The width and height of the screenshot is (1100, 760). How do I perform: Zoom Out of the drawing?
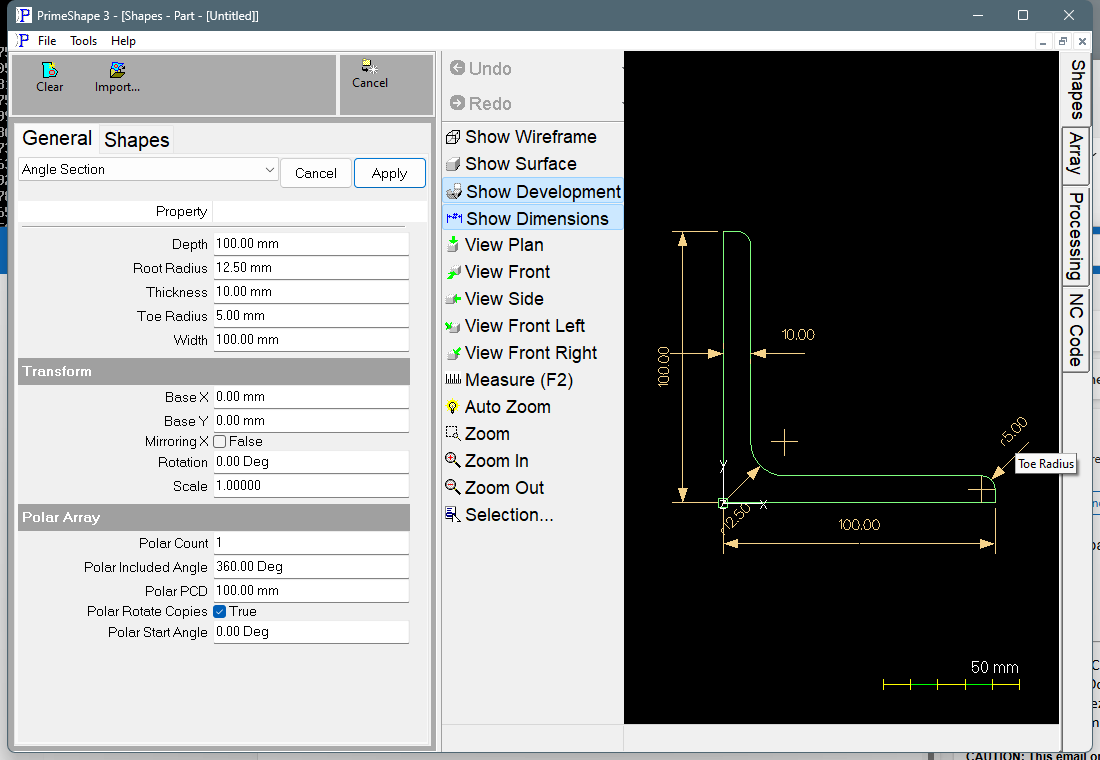click(x=495, y=488)
